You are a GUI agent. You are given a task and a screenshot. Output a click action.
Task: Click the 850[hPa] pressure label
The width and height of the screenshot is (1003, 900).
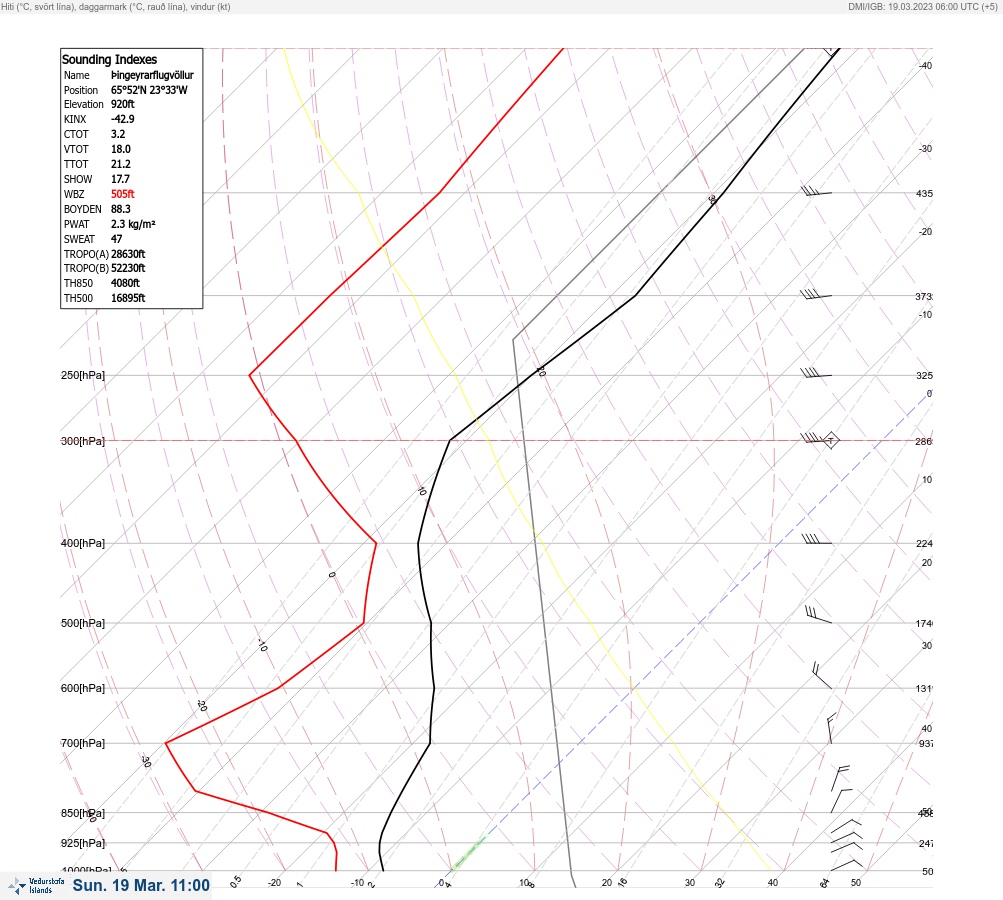click(x=83, y=813)
